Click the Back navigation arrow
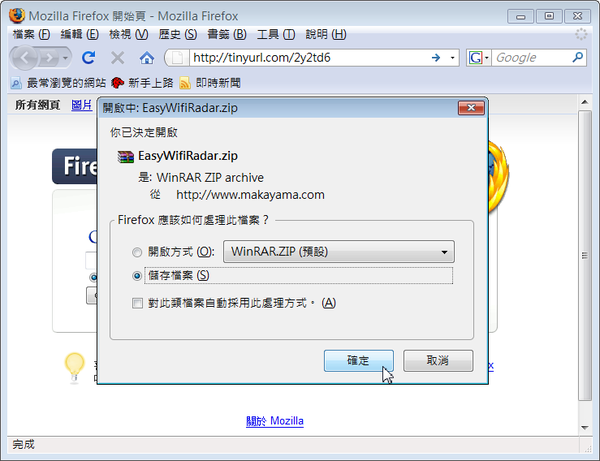The image size is (600, 461). [25, 58]
